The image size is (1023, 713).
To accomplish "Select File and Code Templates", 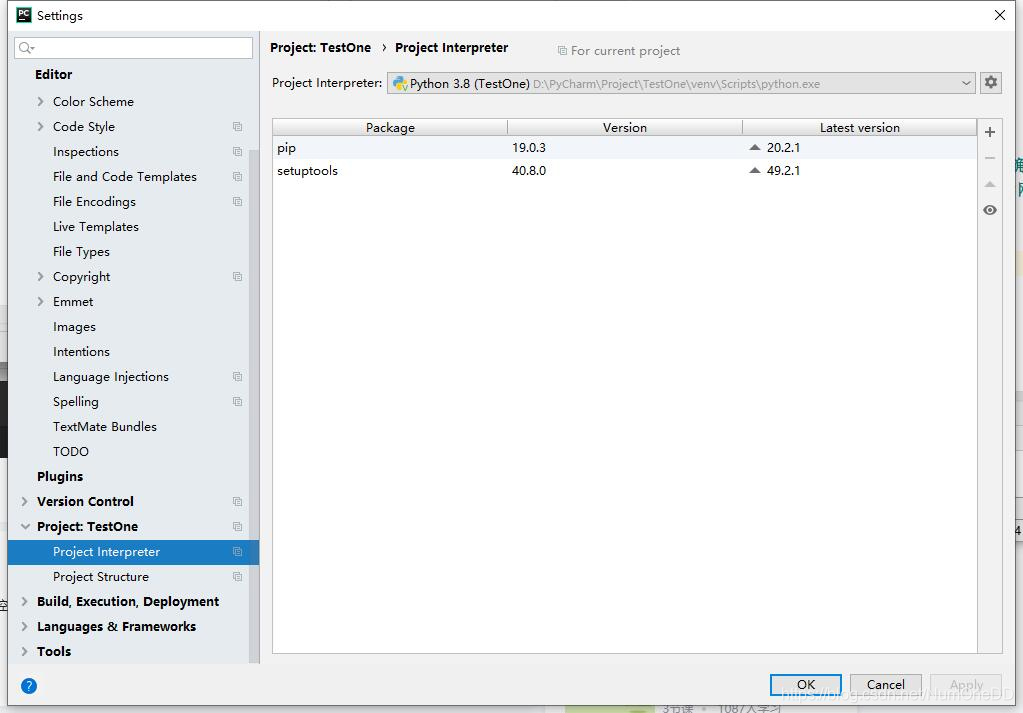I will (x=125, y=177).
